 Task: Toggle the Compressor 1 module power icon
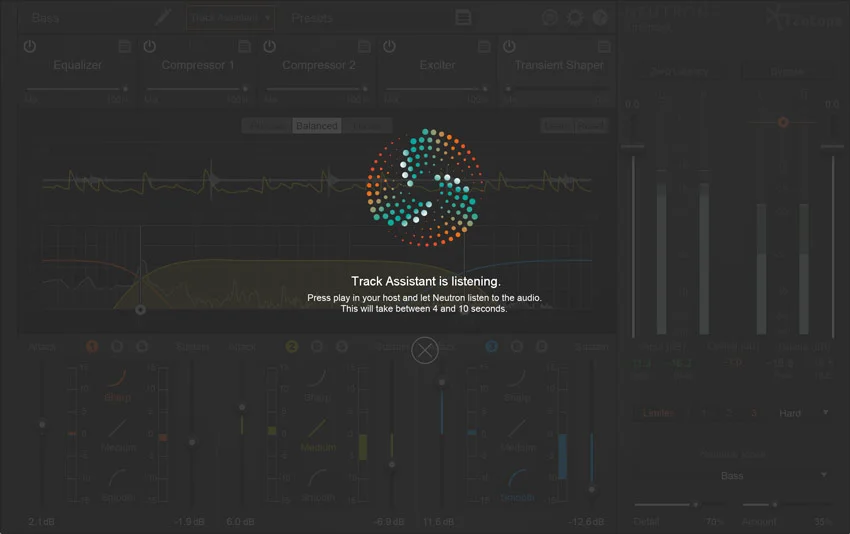pos(150,47)
